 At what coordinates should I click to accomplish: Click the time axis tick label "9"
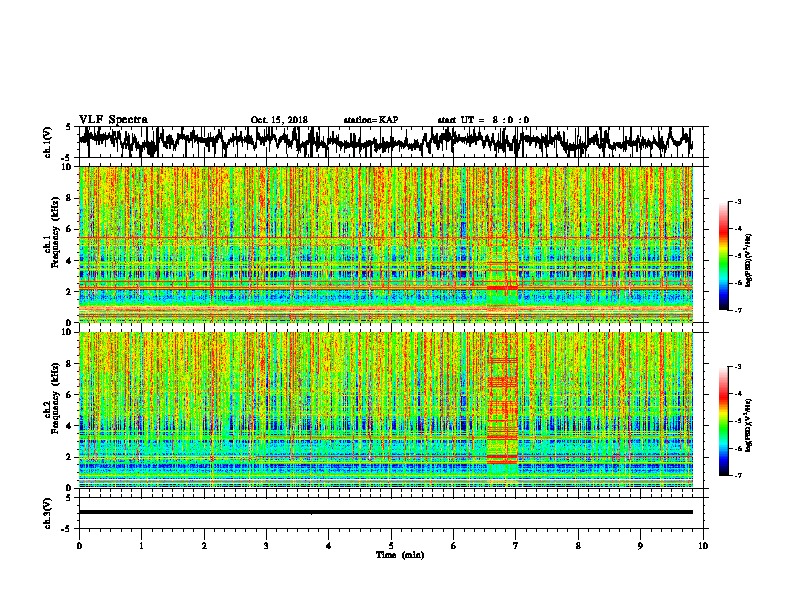coord(640,545)
